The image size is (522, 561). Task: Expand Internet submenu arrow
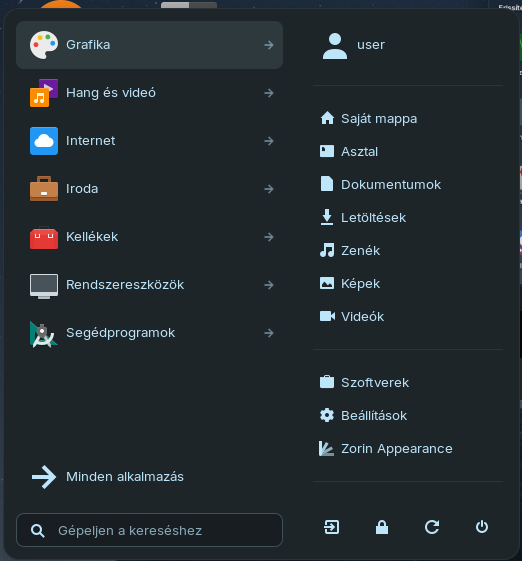[269, 141]
